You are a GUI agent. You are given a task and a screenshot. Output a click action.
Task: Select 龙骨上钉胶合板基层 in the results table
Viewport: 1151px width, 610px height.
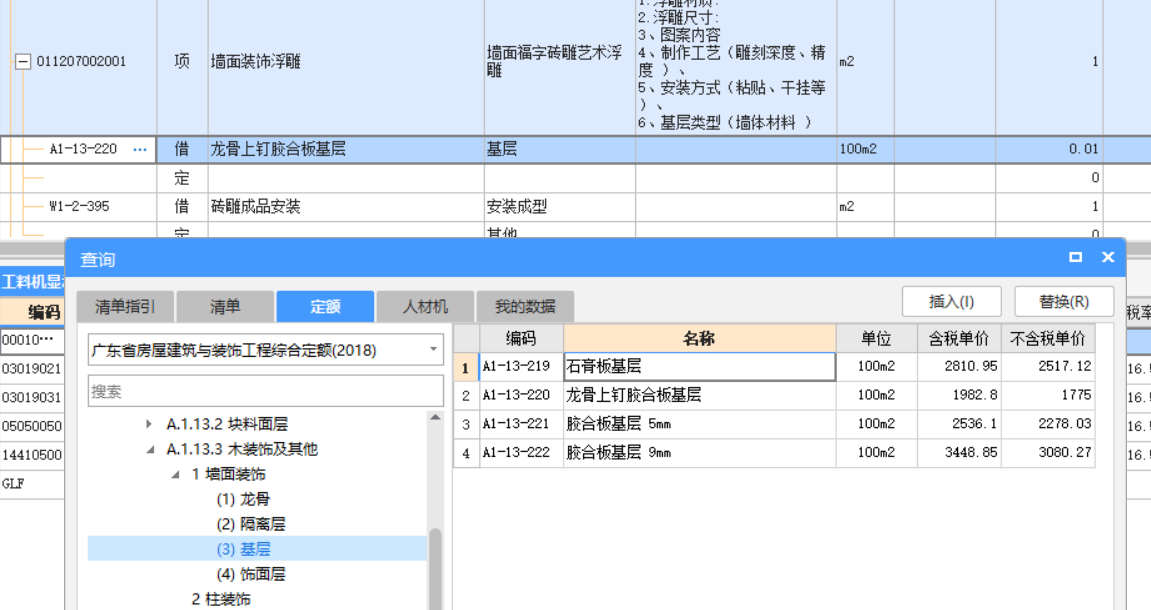pos(700,395)
